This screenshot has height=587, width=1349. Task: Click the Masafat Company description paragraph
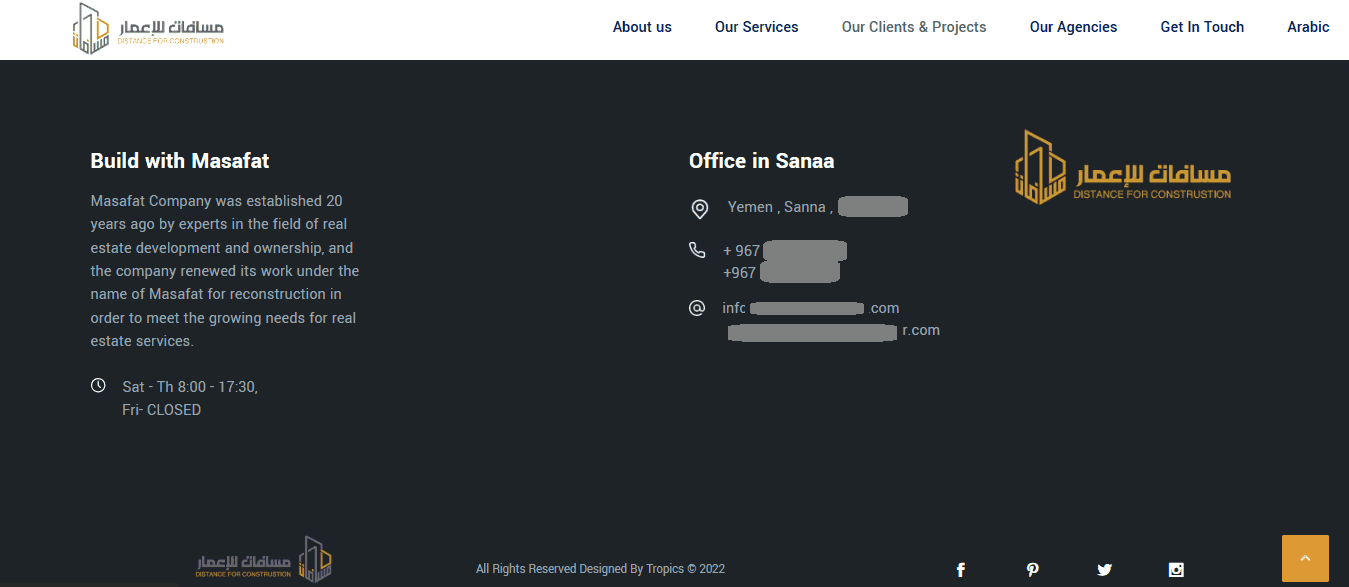click(x=225, y=271)
